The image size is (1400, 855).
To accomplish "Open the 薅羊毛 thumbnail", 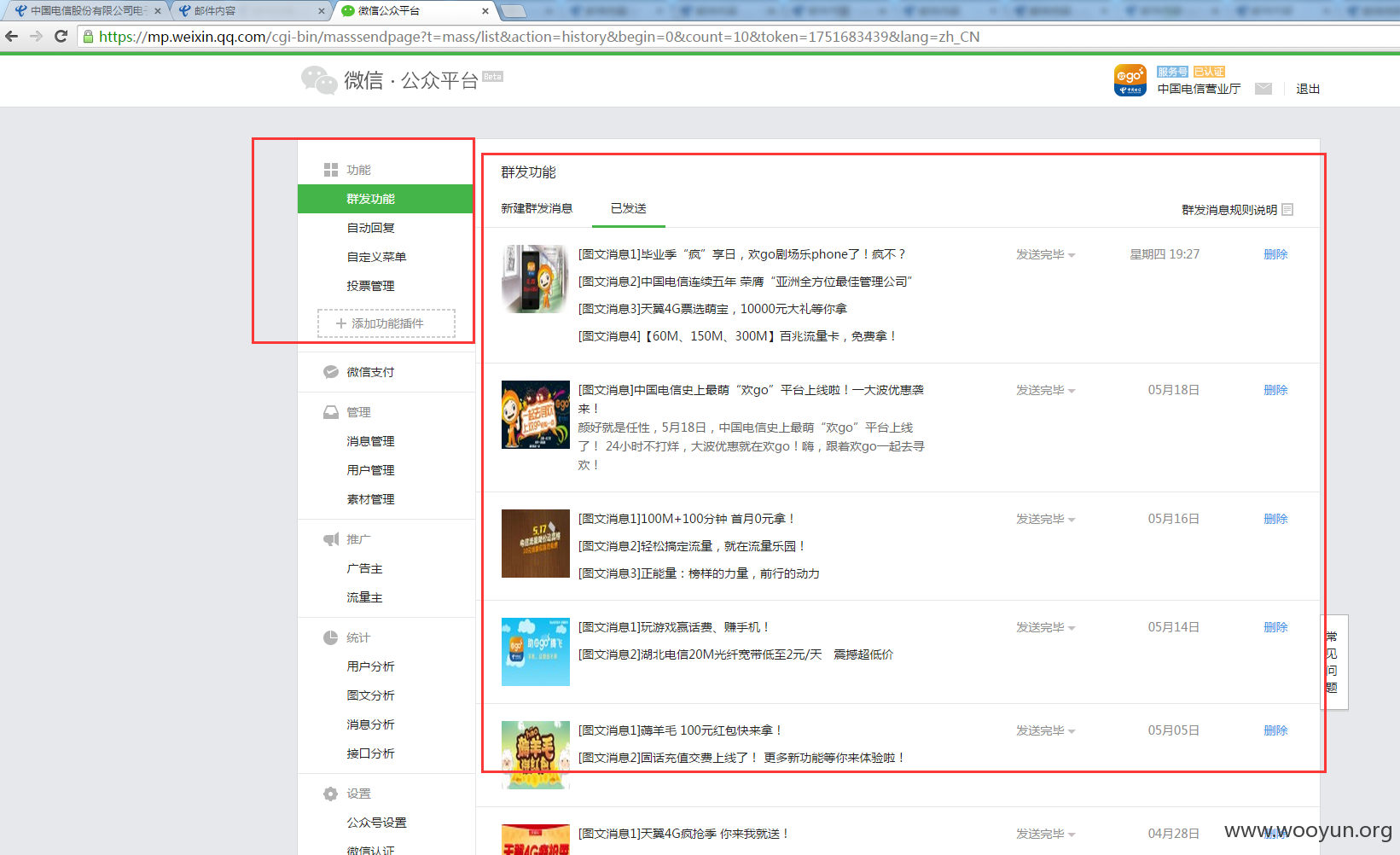I will [535, 755].
